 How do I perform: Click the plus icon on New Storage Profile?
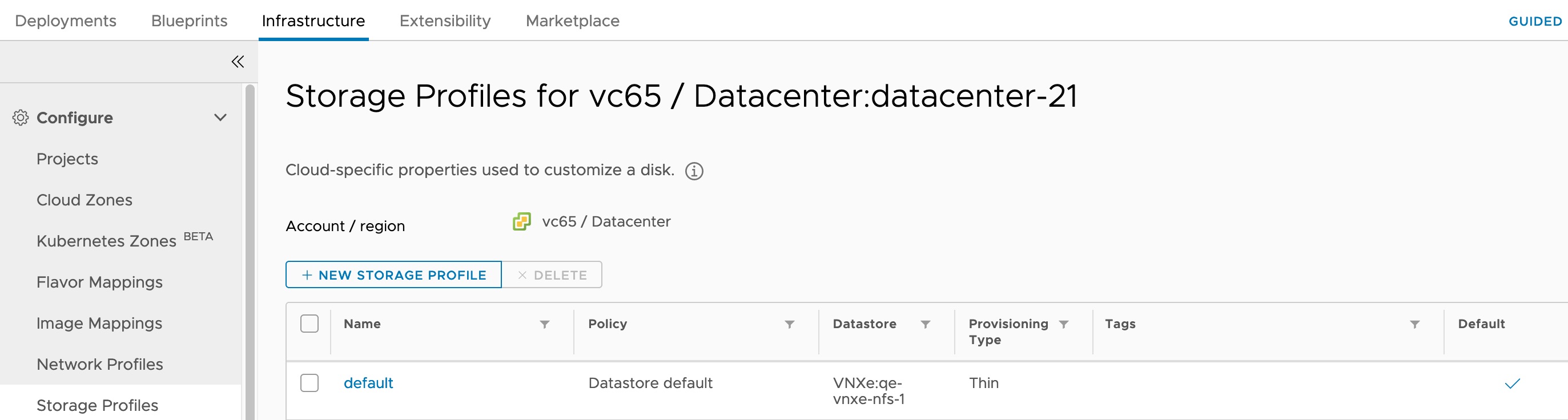tap(307, 274)
